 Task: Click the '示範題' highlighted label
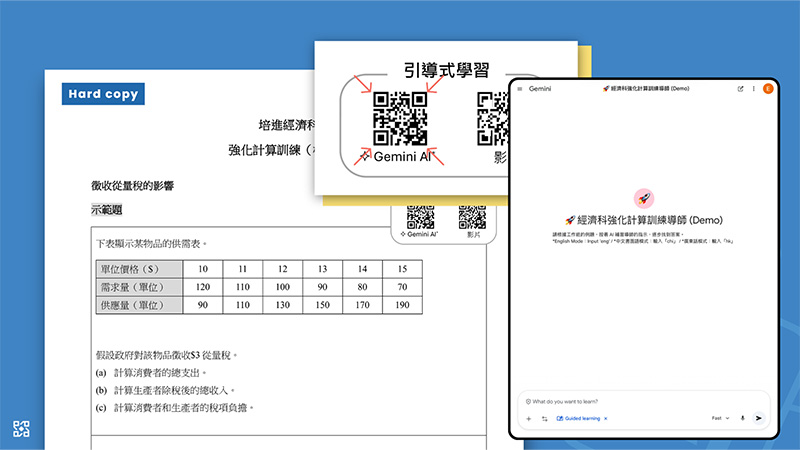click(x=107, y=210)
